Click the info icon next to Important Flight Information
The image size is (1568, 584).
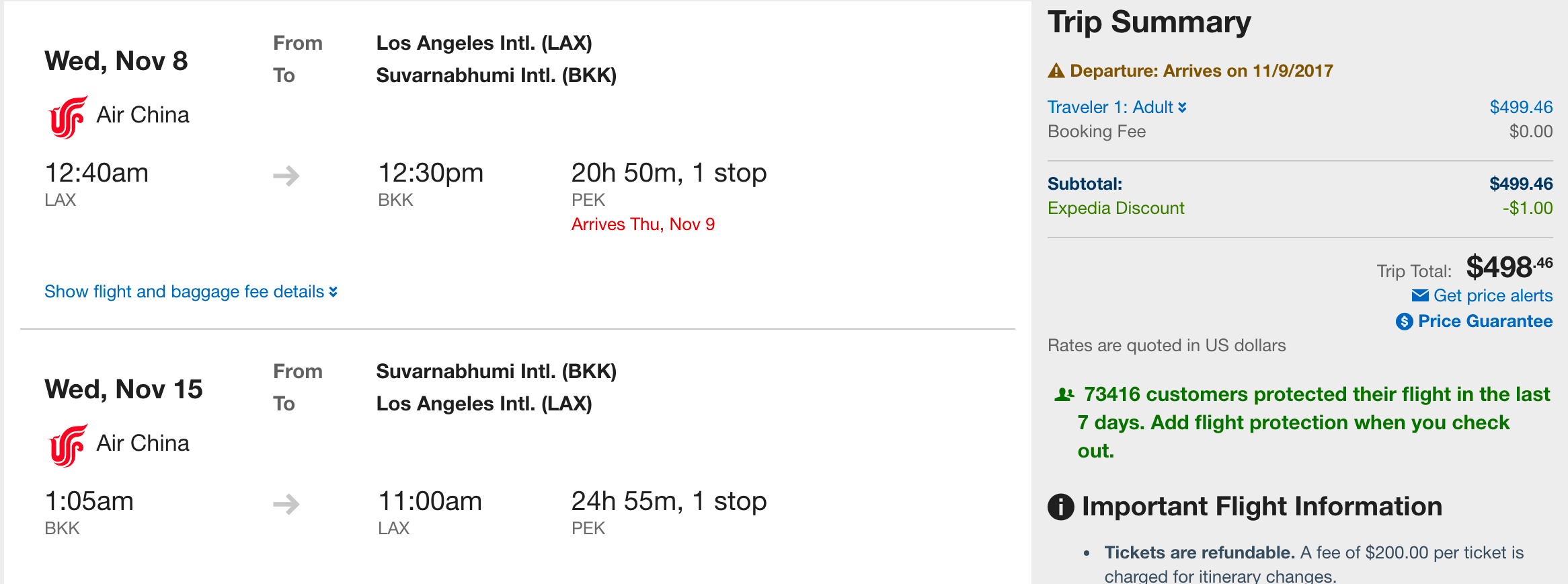[x=1061, y=507]
